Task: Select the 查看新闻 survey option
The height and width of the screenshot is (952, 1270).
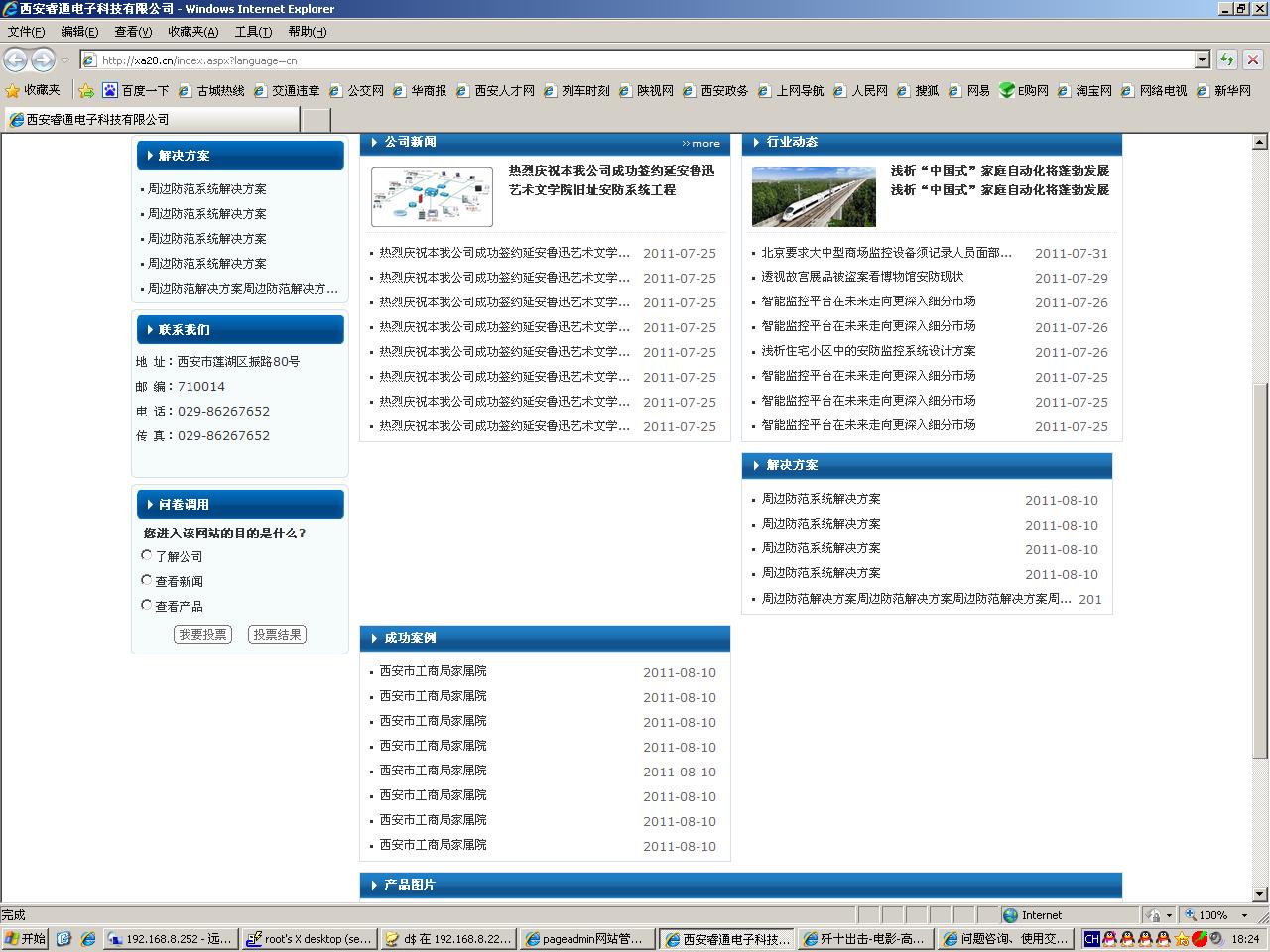Action: click(147, 580)
